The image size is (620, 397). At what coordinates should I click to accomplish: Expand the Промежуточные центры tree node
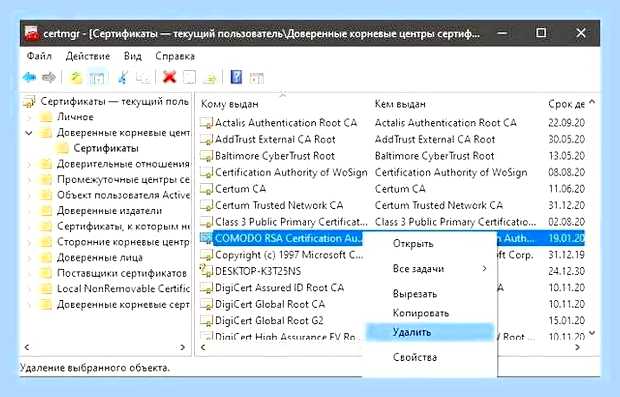point(28,180)
